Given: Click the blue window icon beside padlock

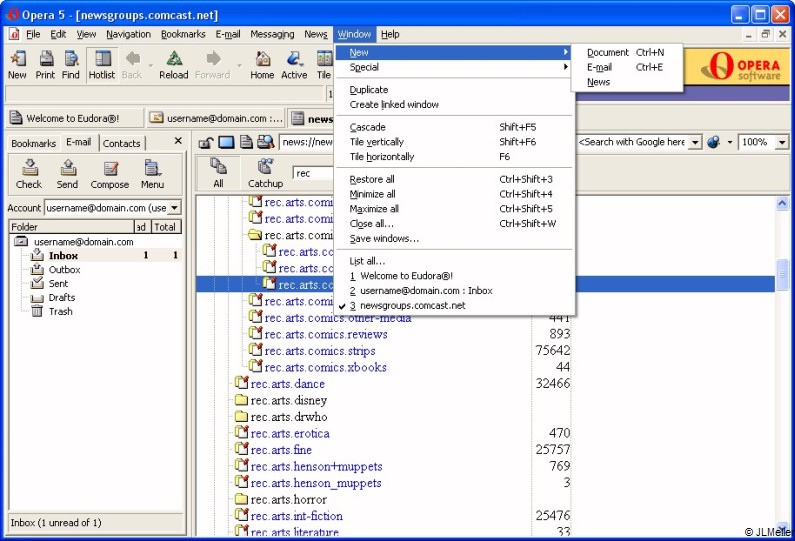Looking at the screenshot, I should 226,142.
